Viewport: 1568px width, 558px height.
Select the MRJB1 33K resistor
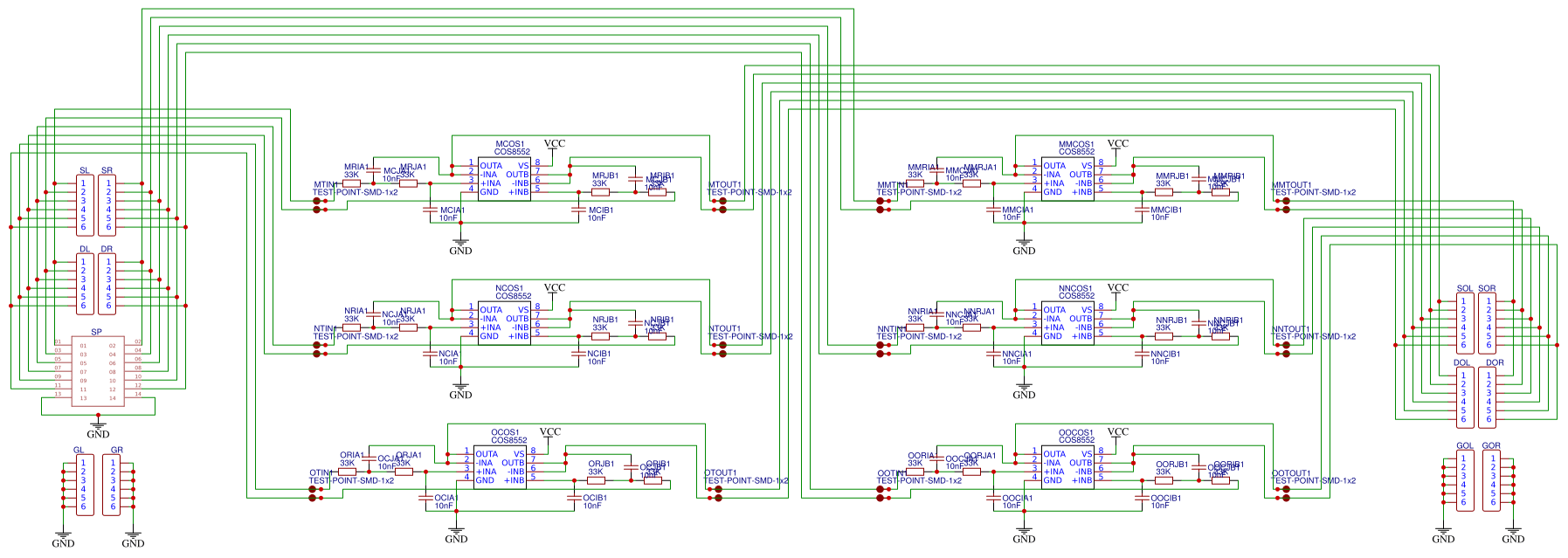pyautogui.click(x=600, y=192)
